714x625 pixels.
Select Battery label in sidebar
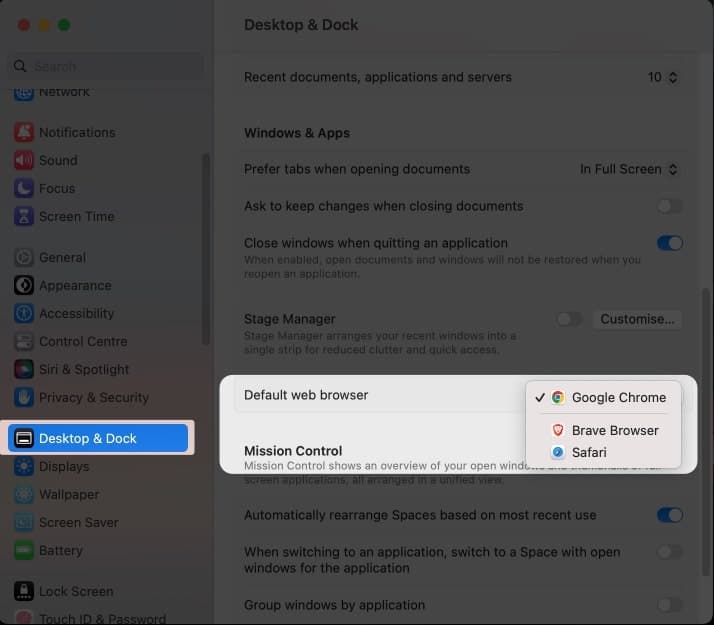click(x=61, y=551)
